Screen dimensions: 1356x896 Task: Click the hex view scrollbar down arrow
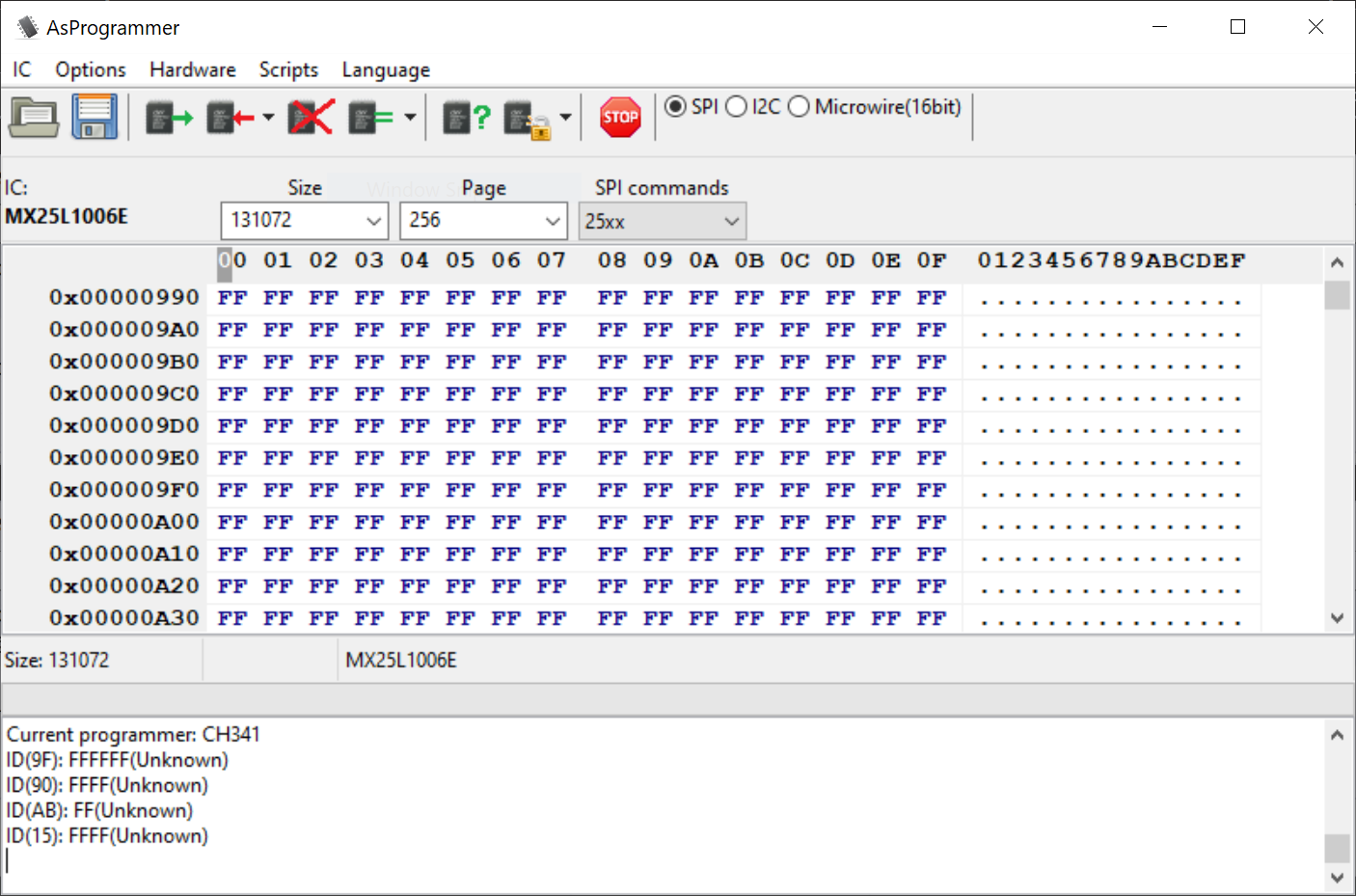[x=1337, y=618]
